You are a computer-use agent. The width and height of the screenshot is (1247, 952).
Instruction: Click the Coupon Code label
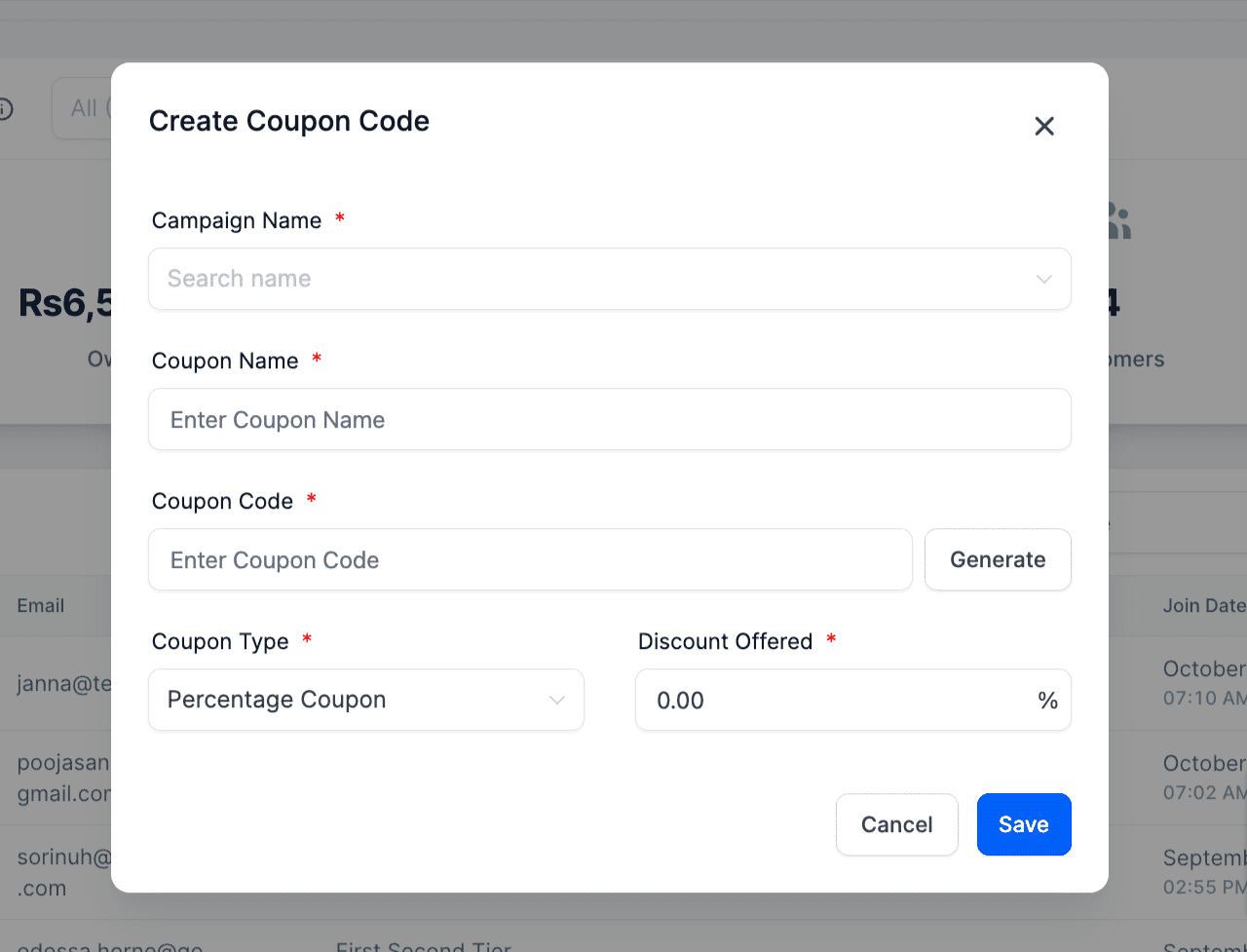click(222, 501)
